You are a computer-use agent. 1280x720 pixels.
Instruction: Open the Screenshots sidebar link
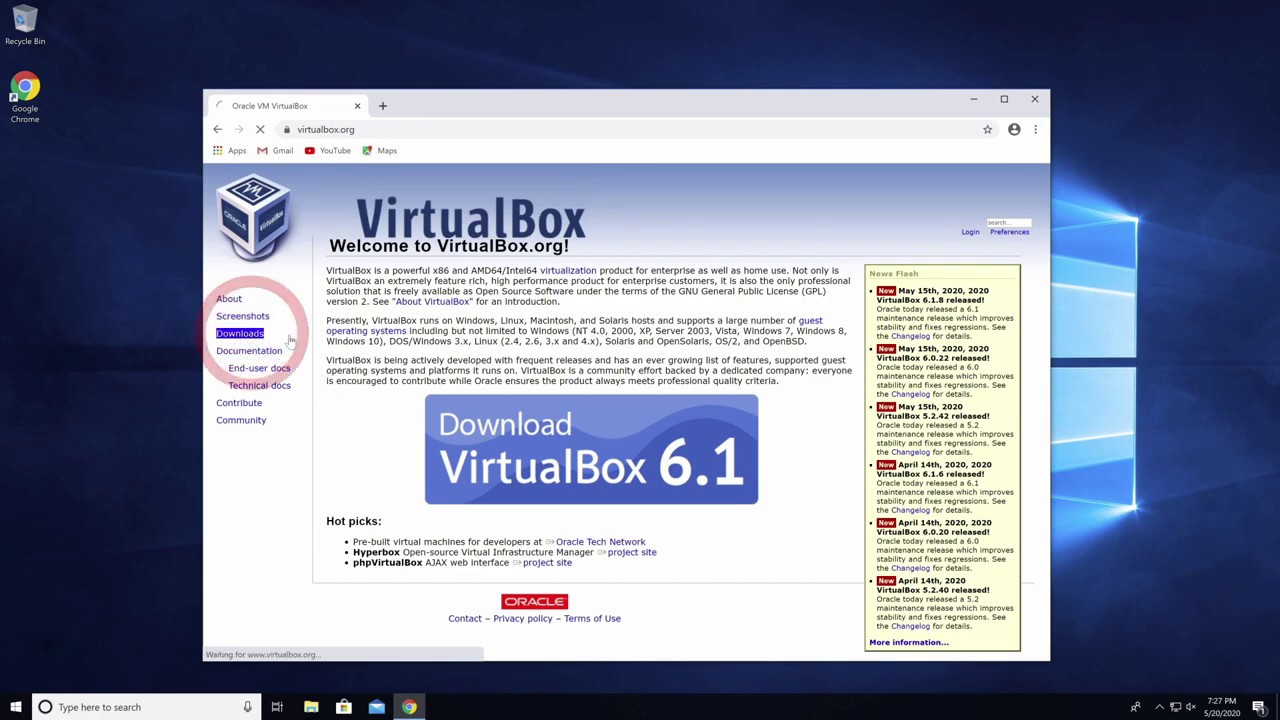tap(242, 316)
